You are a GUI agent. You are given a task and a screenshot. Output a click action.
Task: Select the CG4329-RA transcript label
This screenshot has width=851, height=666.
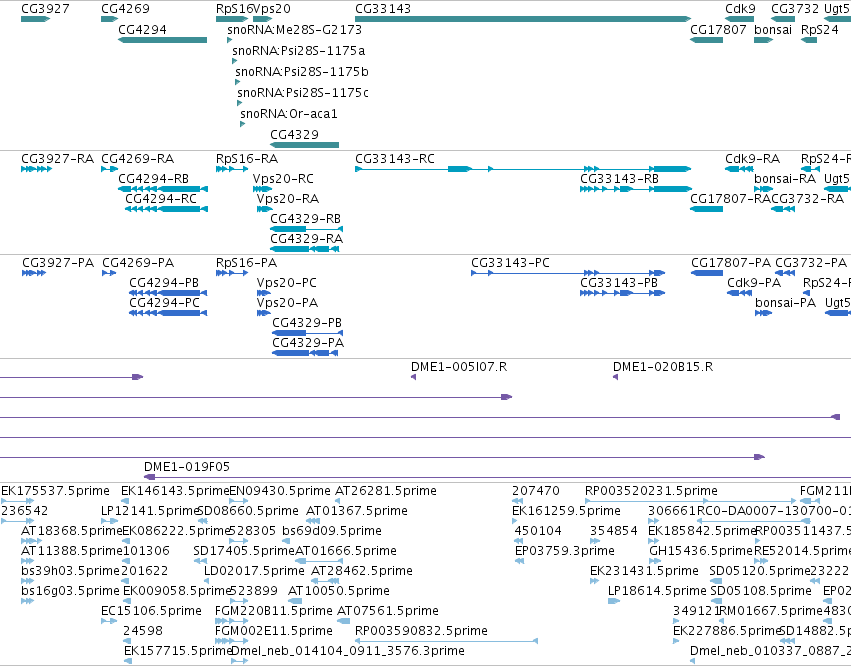click(307, 239)
